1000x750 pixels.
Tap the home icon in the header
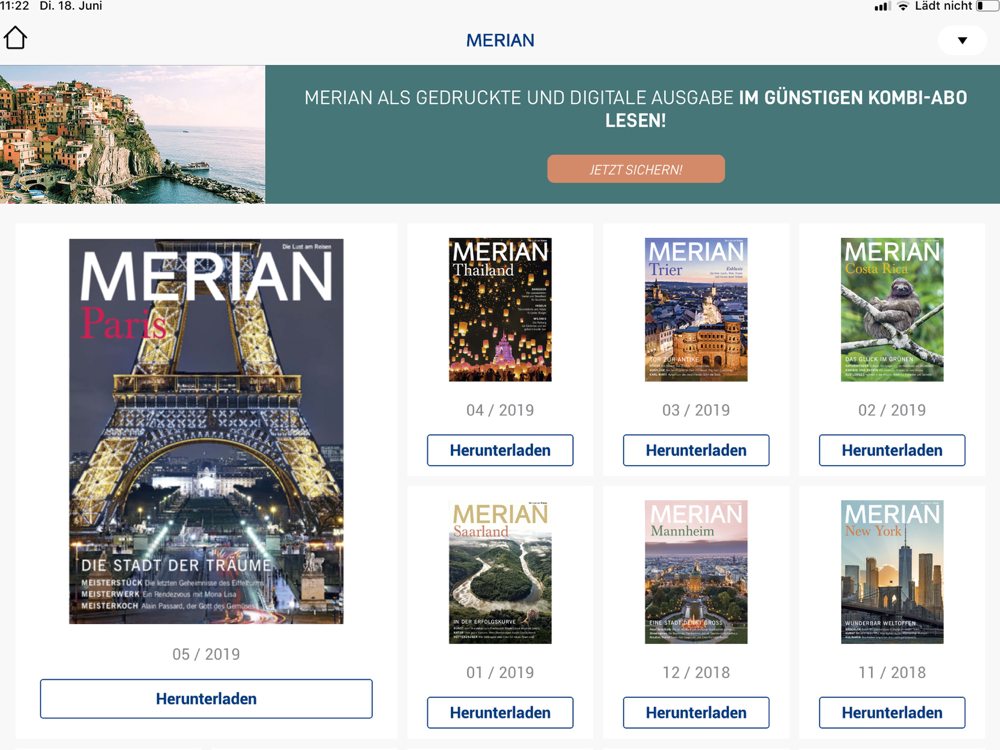[x=15, y=38]
